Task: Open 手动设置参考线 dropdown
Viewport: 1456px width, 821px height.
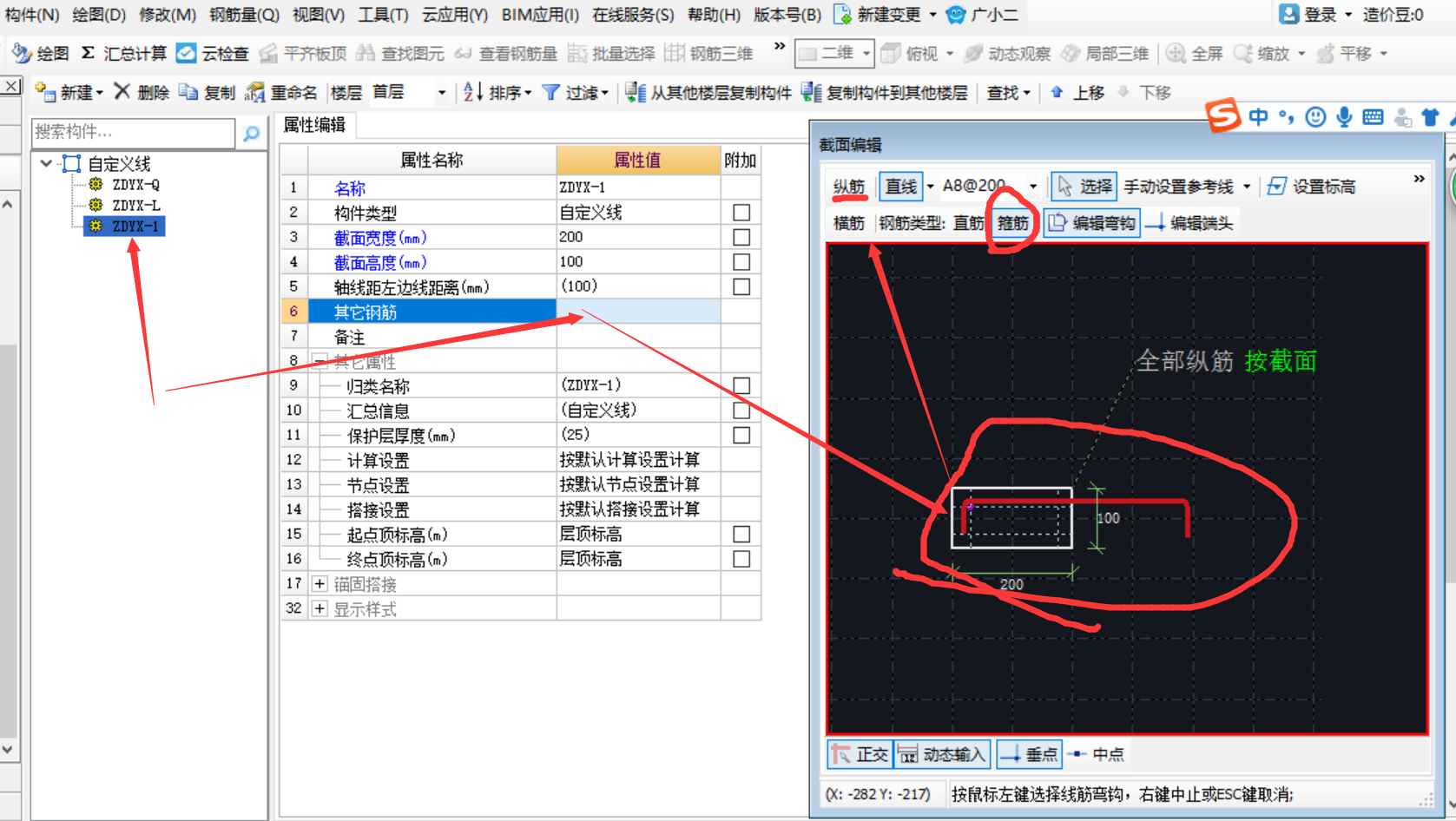Action: tap(1247, 187)
